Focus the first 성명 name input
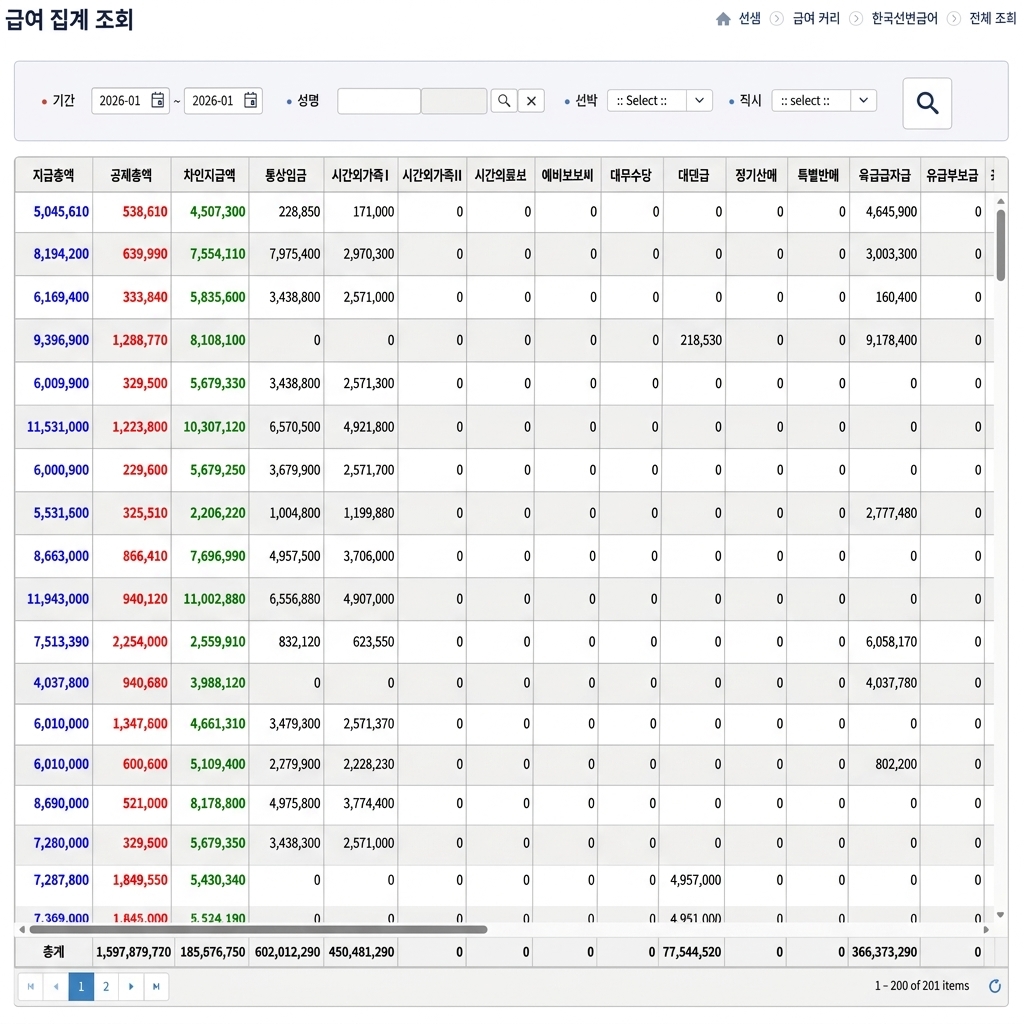The image size is (1024, 1024). [x=379, y=101]
